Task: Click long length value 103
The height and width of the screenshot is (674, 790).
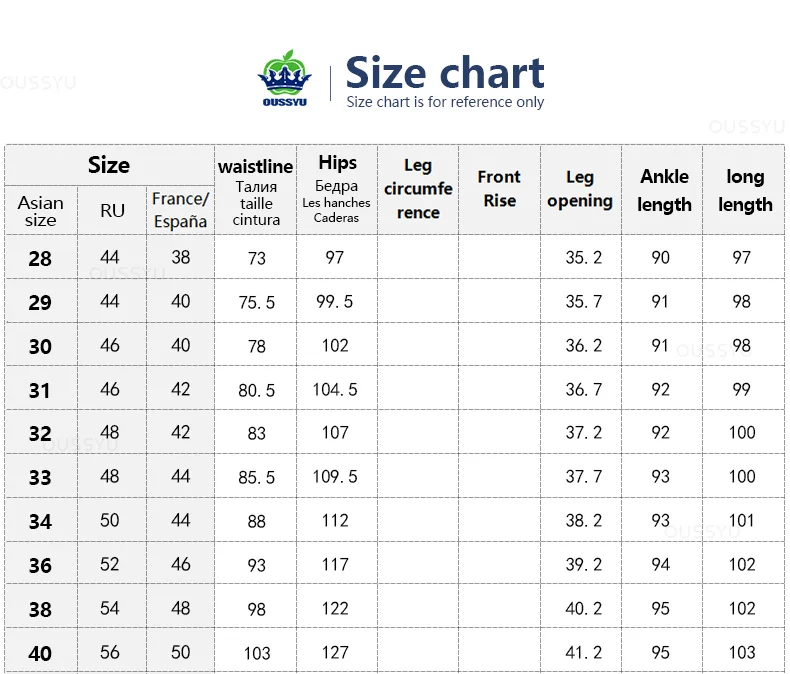Action: 742,652
